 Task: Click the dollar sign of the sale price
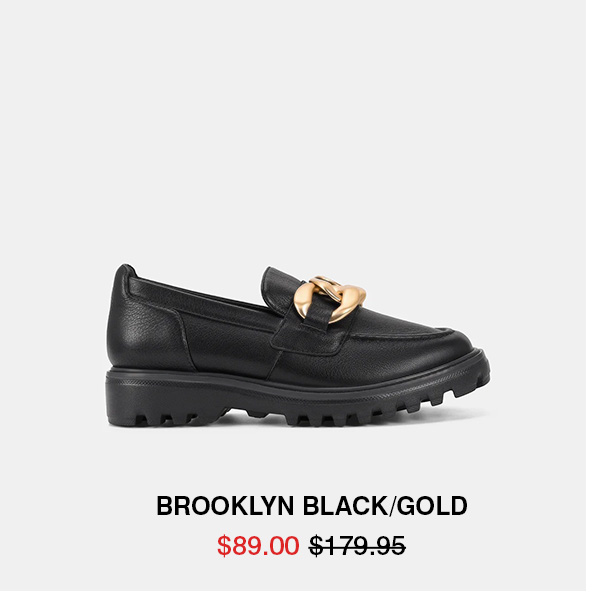pos(224,545)
